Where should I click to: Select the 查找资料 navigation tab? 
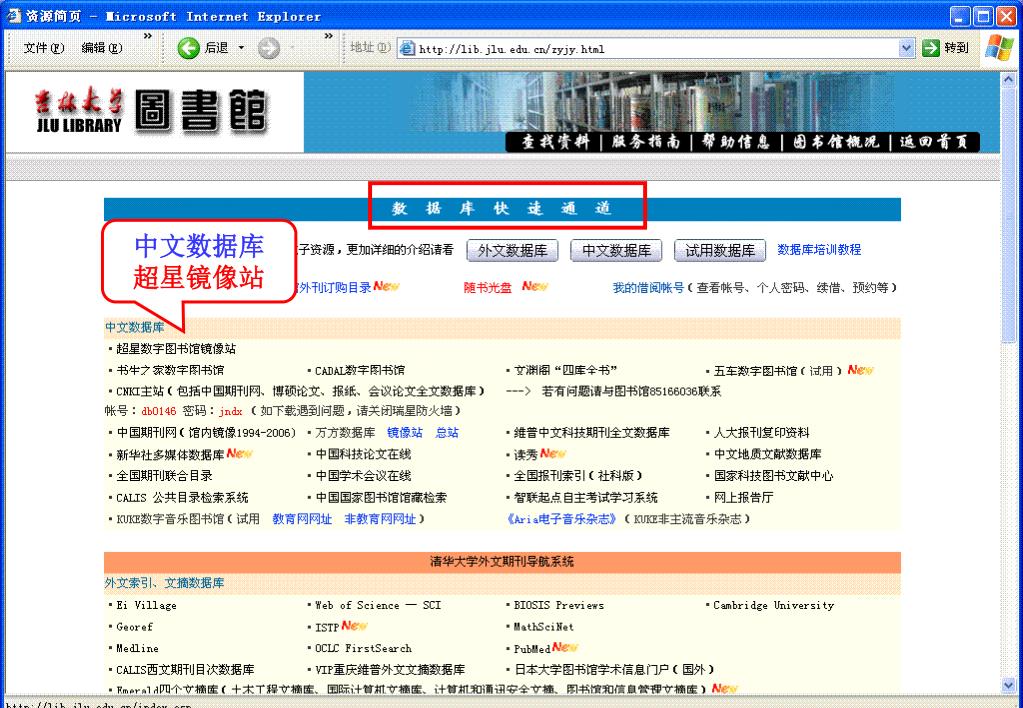tap(555, 142)
